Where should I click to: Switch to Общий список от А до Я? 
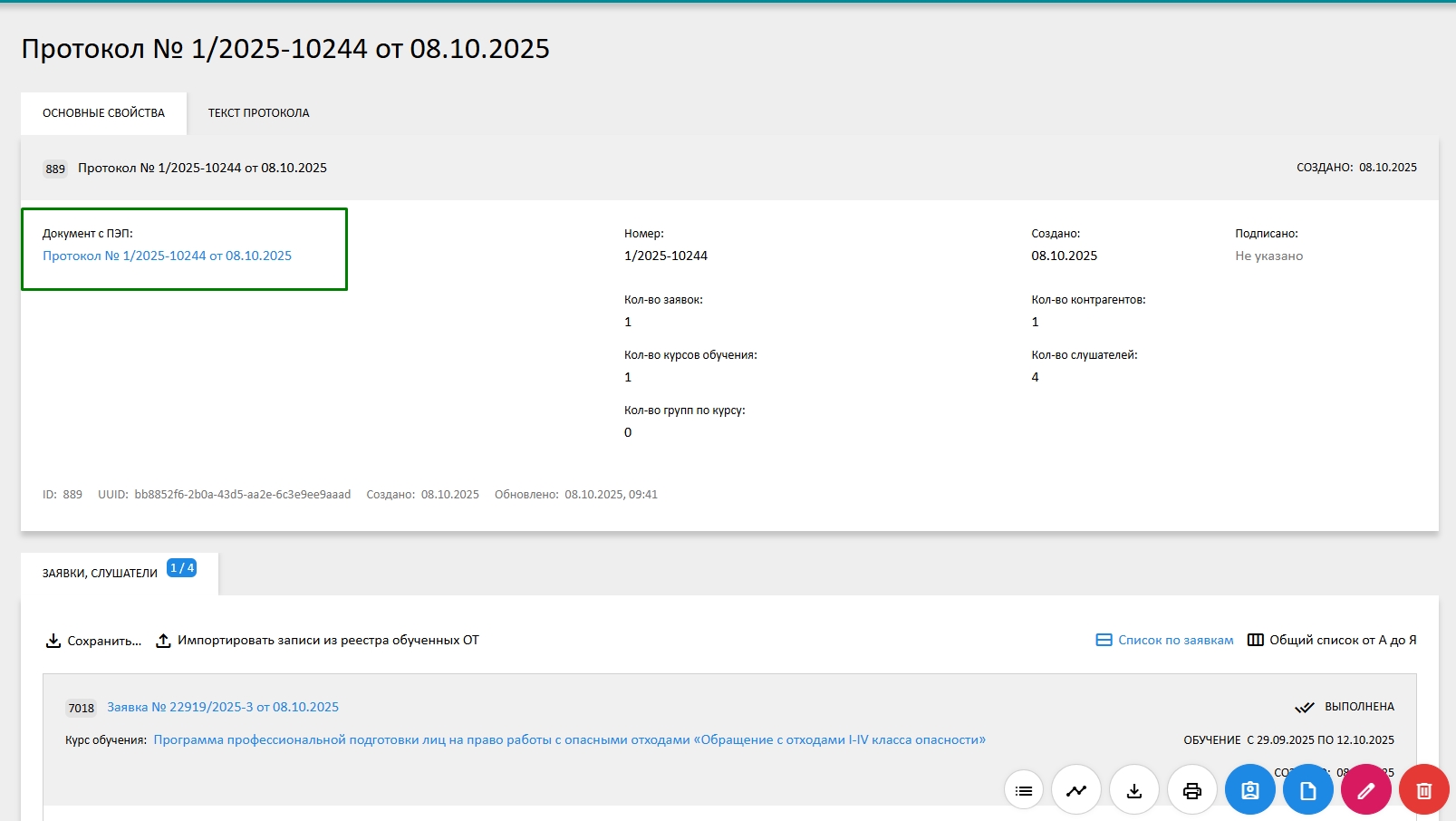(1332, 640)
